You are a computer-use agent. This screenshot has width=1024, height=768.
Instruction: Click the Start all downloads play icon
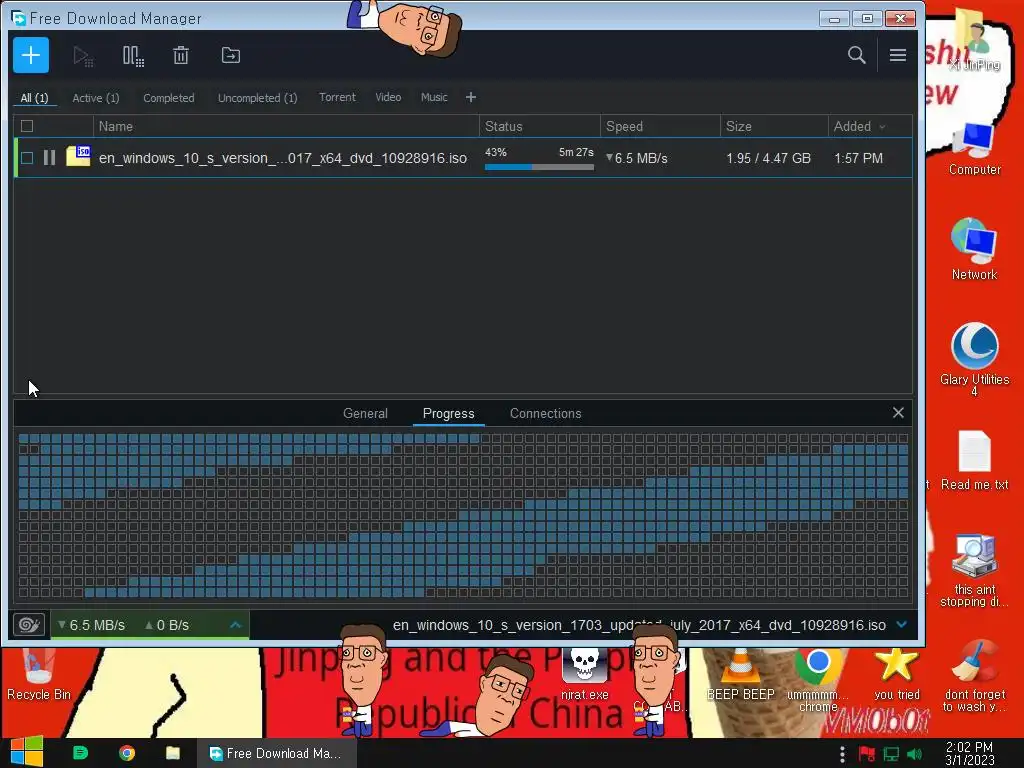pos(83,56)
